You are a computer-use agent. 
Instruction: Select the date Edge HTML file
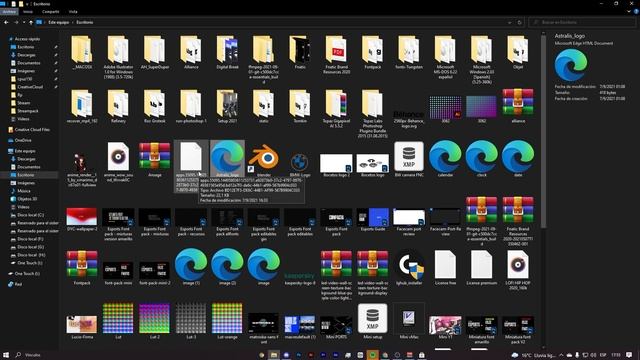(x=518, y=157)
